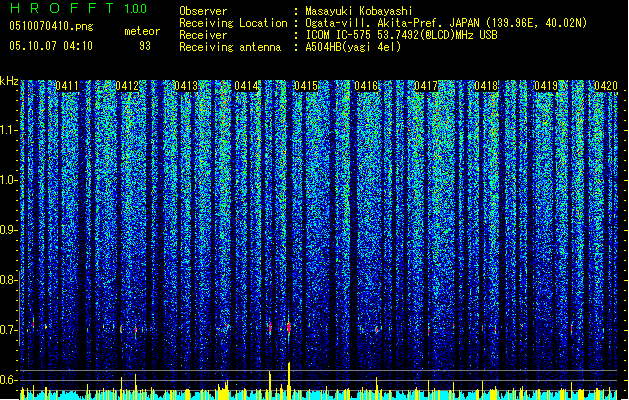This screenshot has height=400, width=629.
Task: Click the tallest yellow intensity peak
Action: (x=289, y=381)
